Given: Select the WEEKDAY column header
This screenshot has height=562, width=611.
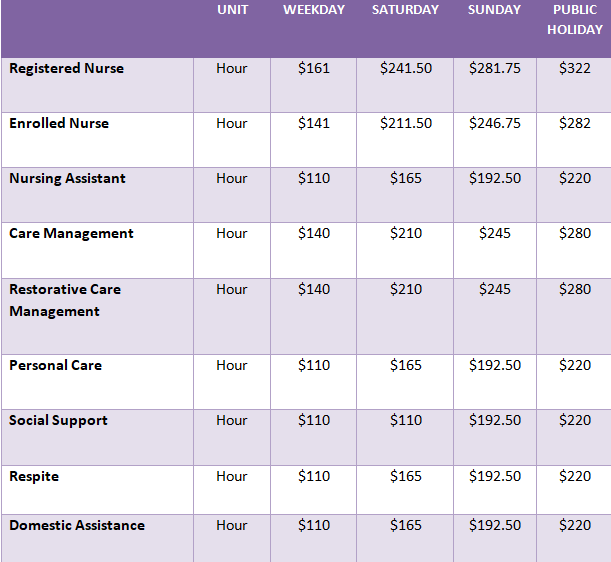Looking at the screenshot, I should coord(314,10).
